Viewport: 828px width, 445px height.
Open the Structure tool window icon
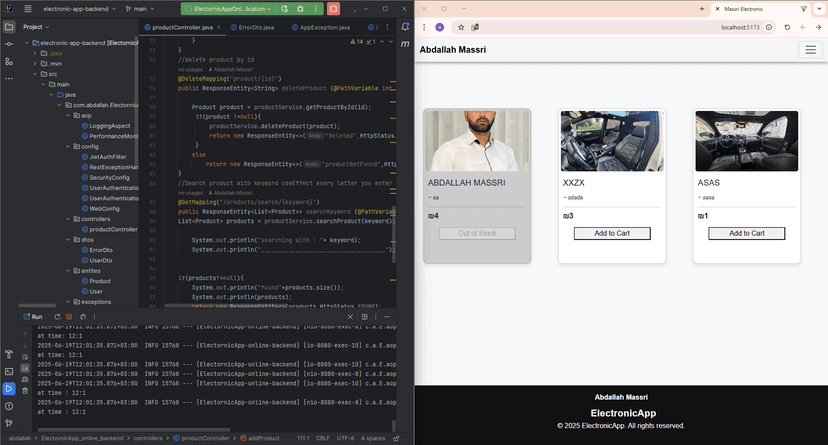(9, 61)
